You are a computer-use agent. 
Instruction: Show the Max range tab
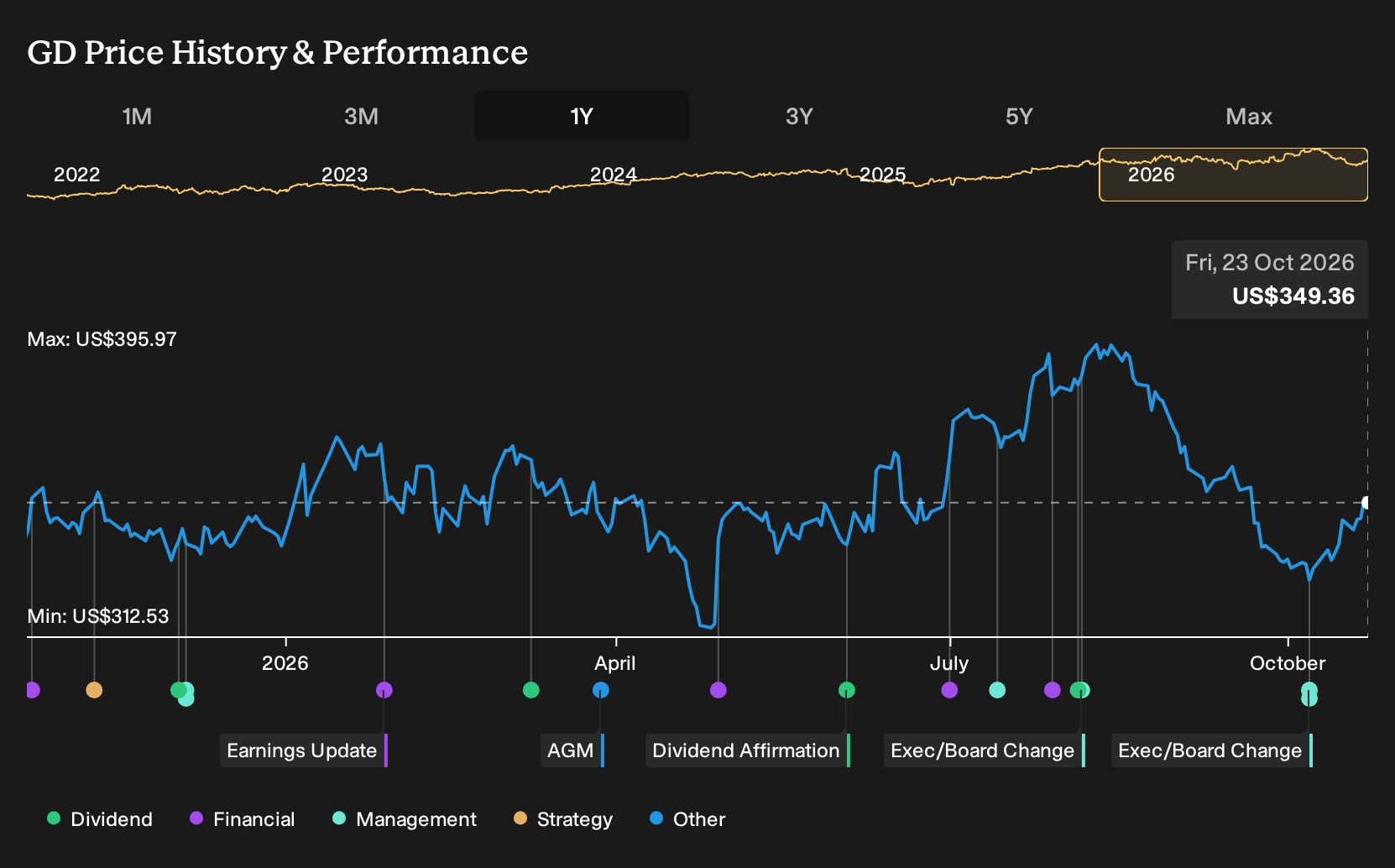coord(1249,116)
